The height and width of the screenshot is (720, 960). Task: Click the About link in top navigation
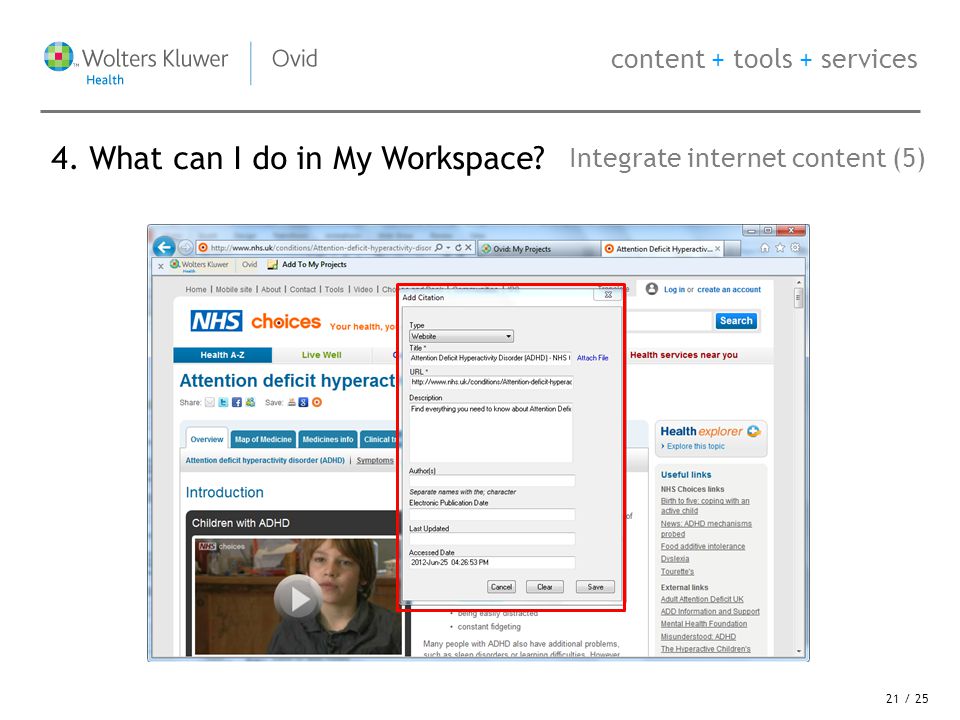tap(271, 290)
